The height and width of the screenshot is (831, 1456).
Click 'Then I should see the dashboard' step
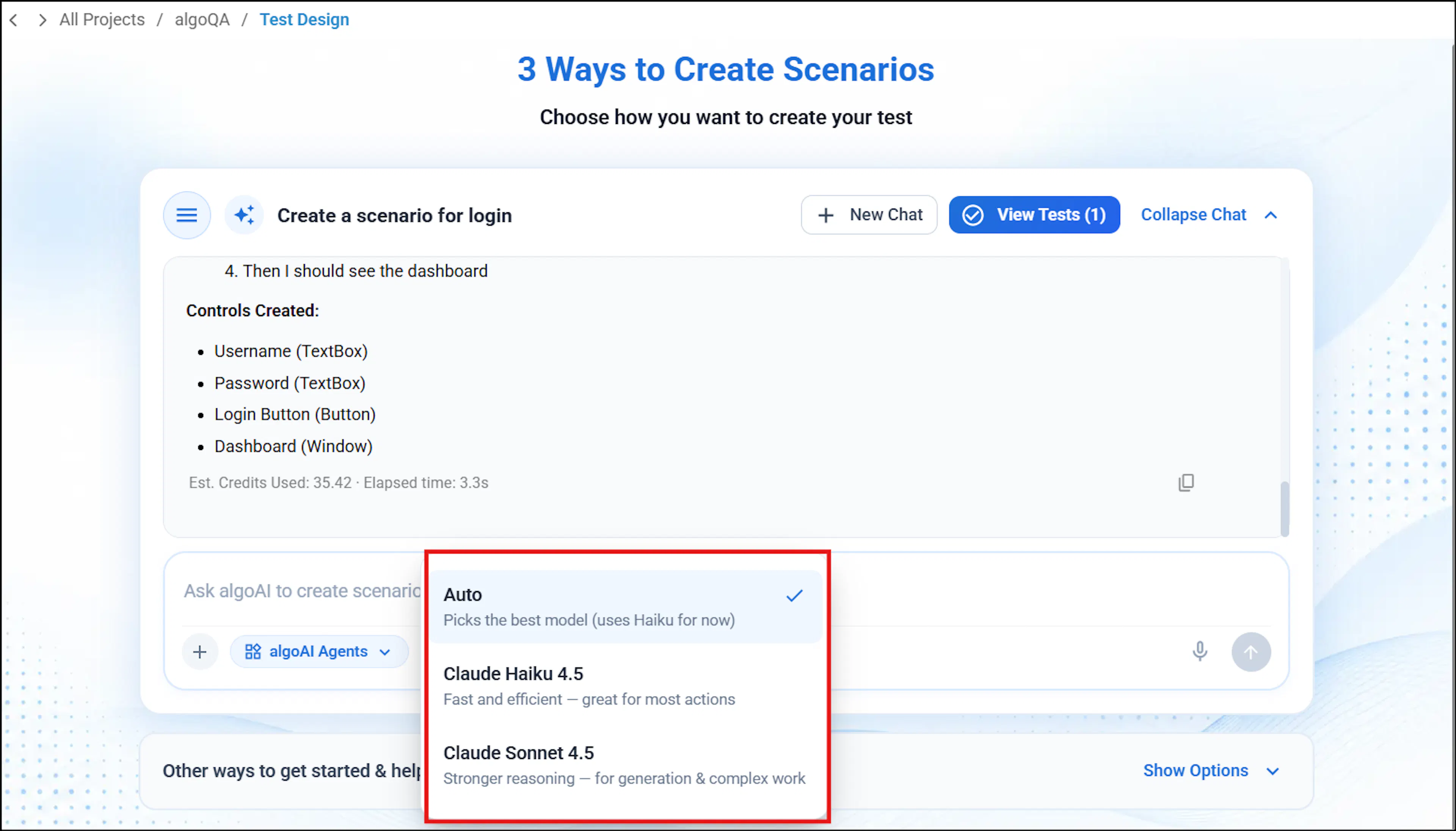pyautogui.click(x=365, y=271)
